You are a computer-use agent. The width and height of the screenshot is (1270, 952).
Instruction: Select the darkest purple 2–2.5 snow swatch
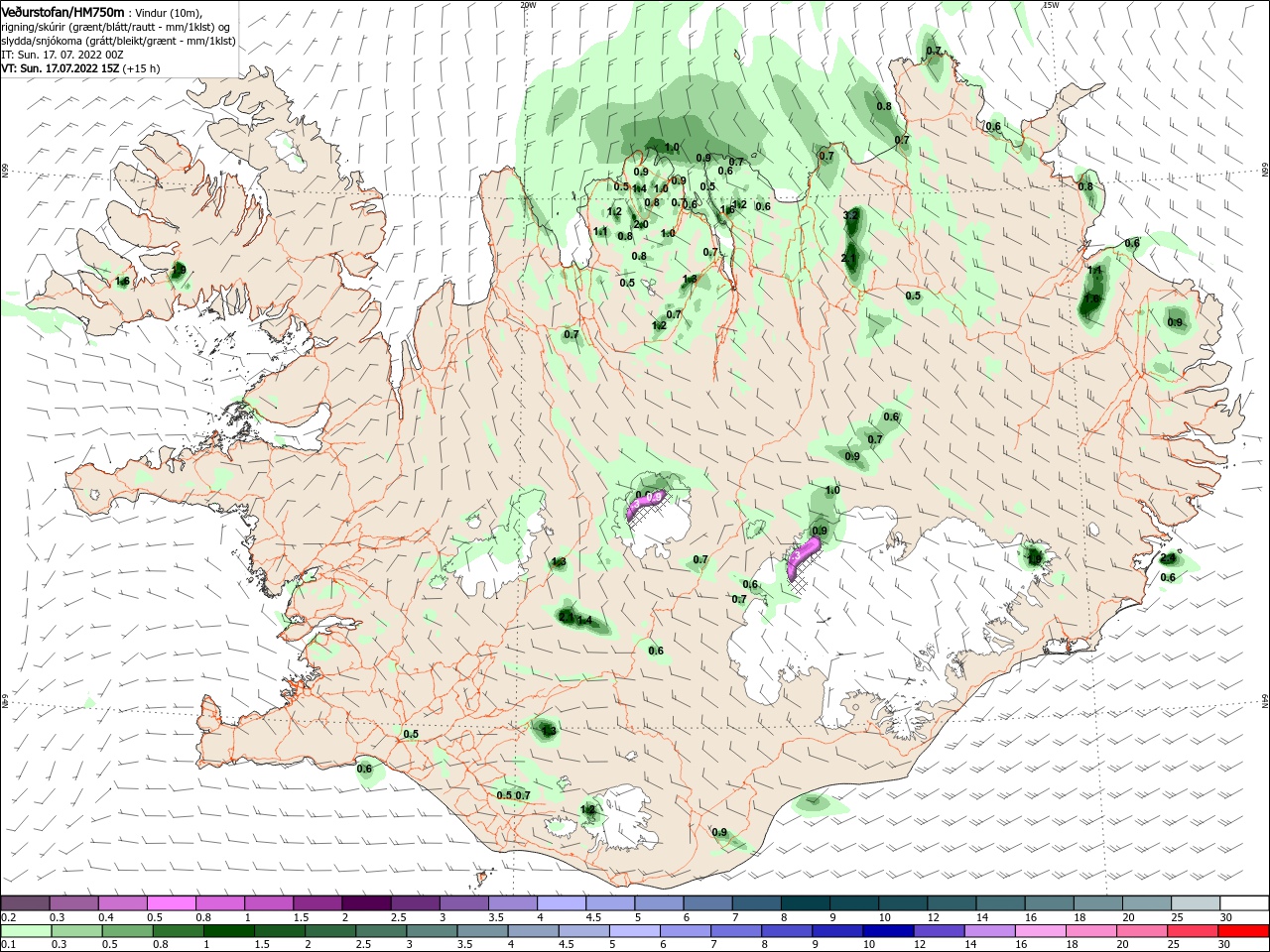tap(364, 903)
